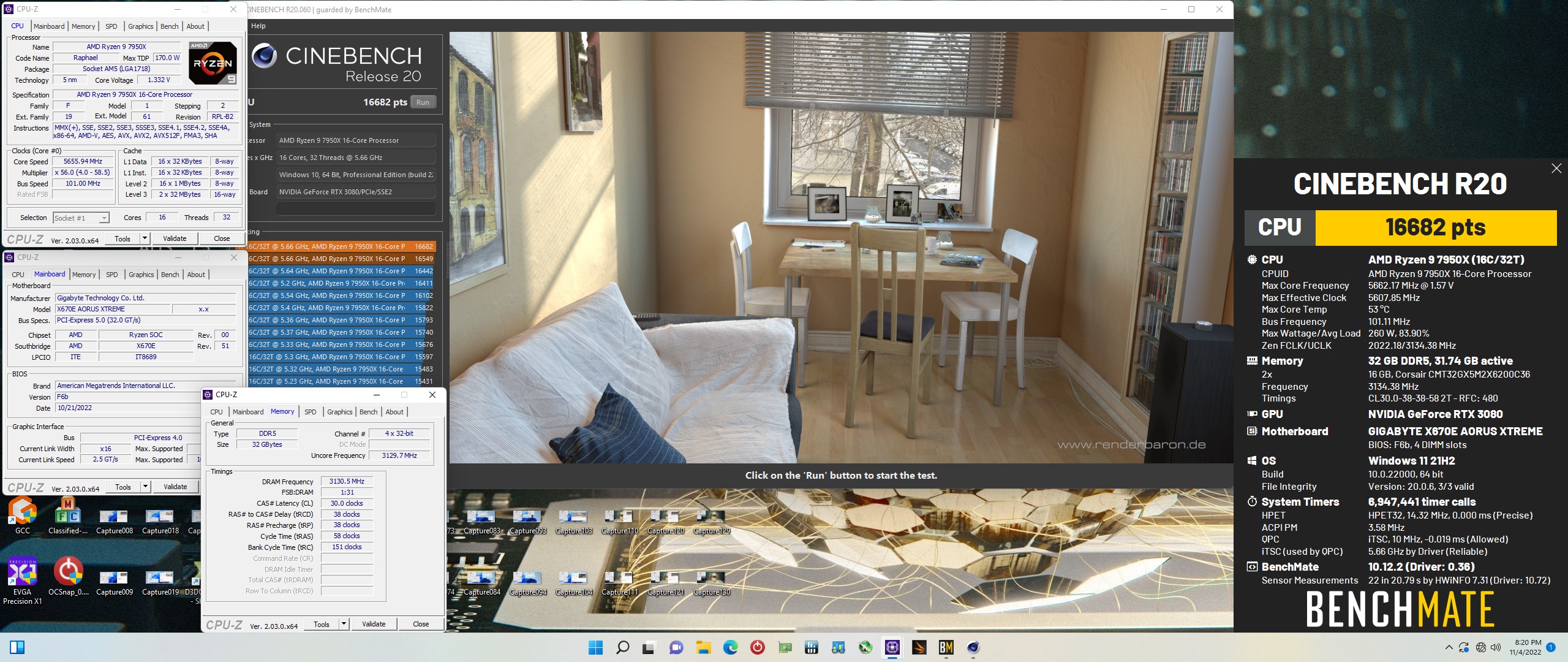Select Capture019 desktop image file

point(160,583)
